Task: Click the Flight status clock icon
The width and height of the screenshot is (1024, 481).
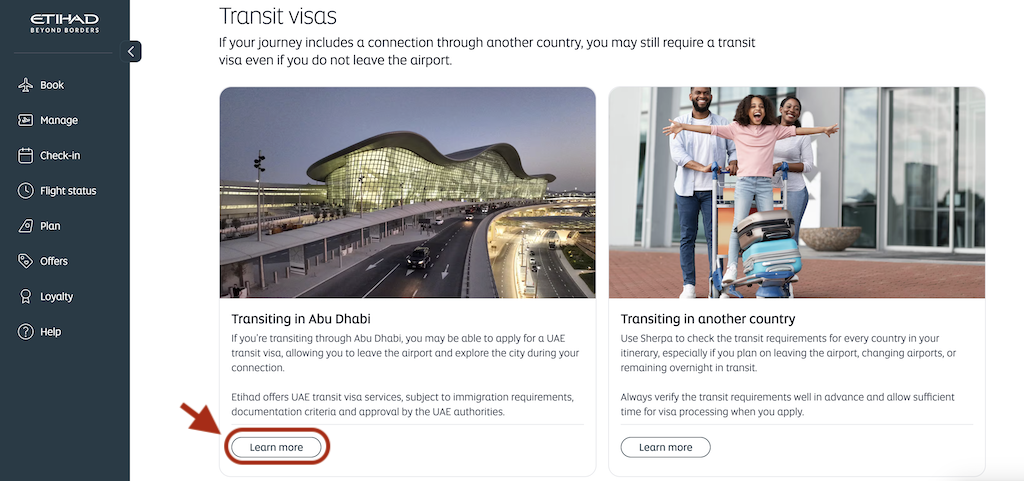Action: click(x=26, y=191)
